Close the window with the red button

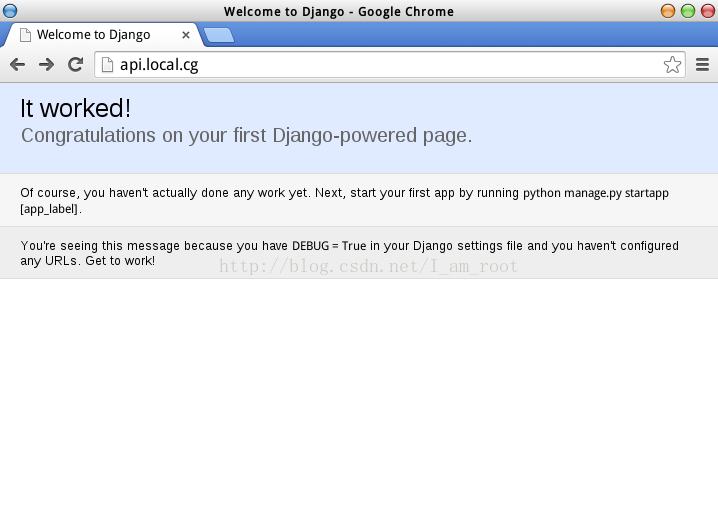[708, 11]
